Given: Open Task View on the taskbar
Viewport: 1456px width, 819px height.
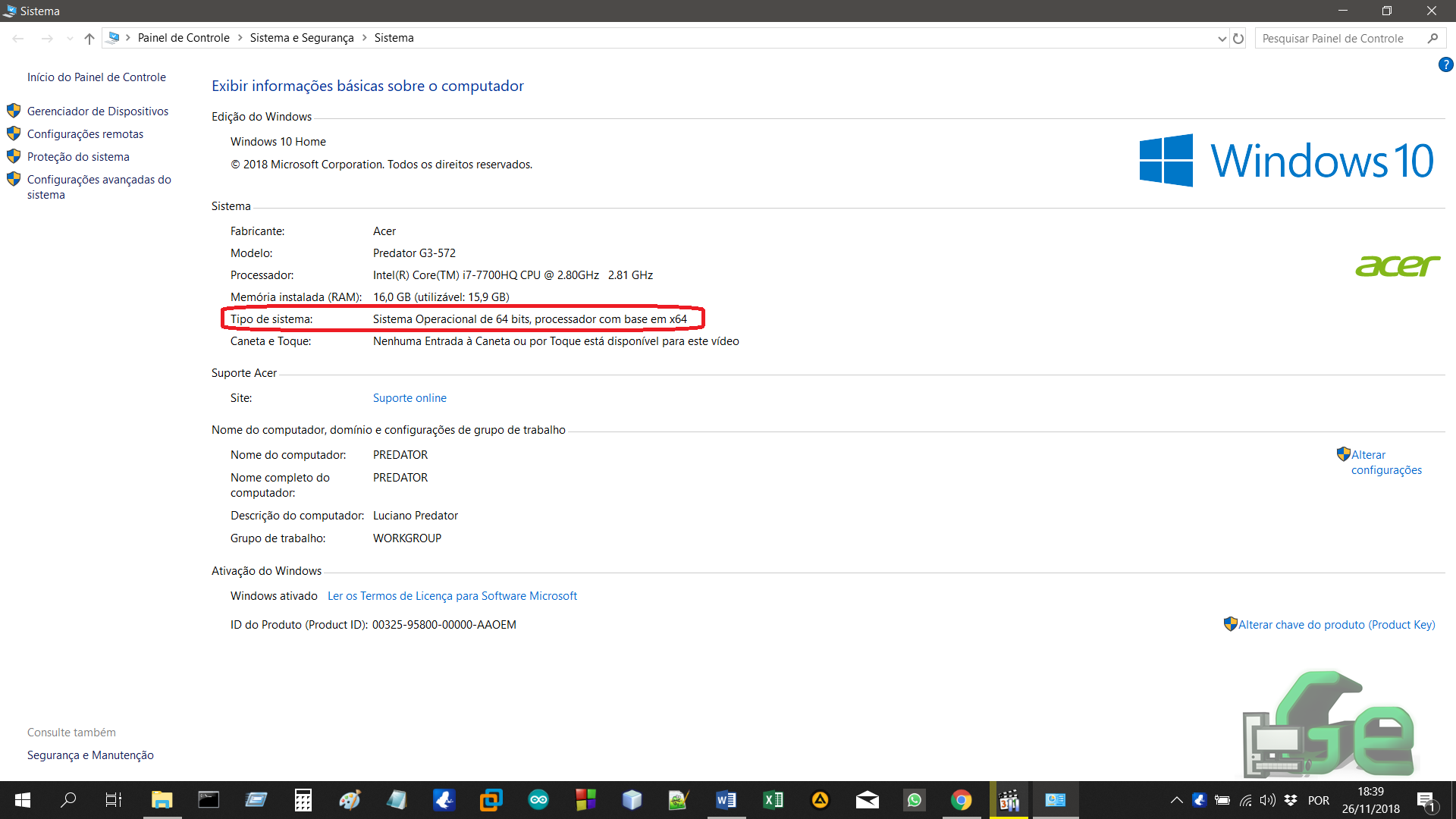Looking at the screenshot, I should (x=114, y=800).
